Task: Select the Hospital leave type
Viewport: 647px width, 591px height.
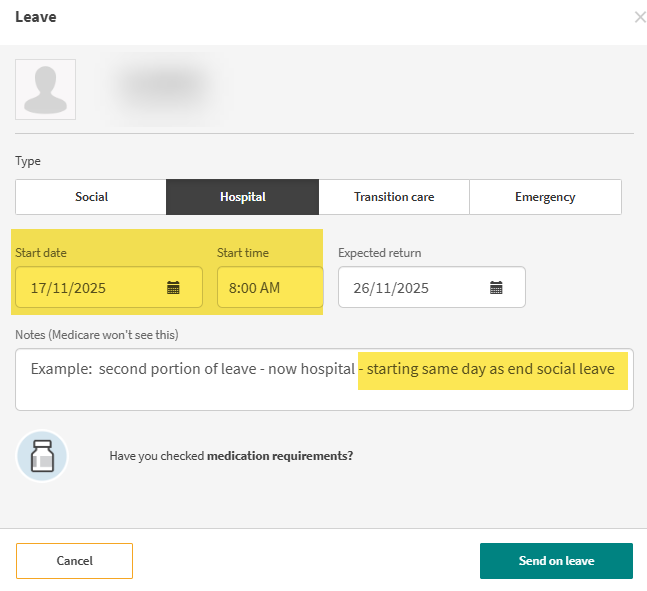Action: tap(243, 197)
